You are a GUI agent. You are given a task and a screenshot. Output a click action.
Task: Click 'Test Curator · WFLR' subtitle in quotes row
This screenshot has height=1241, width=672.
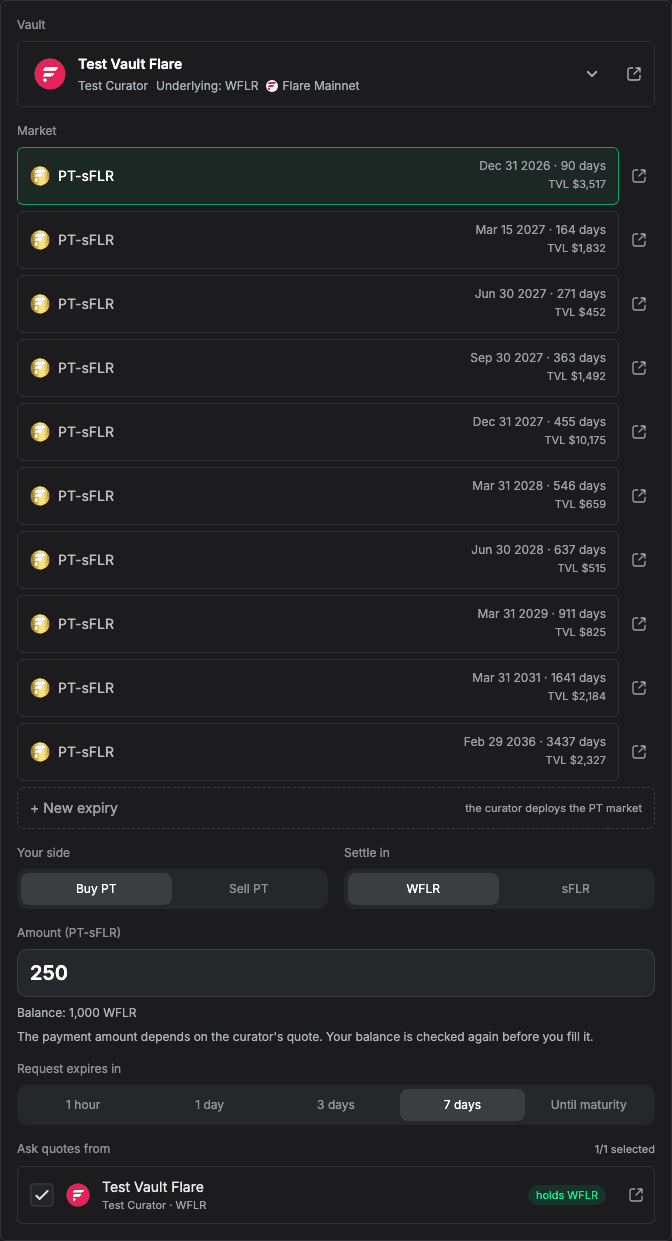(x=154, y=1205)
